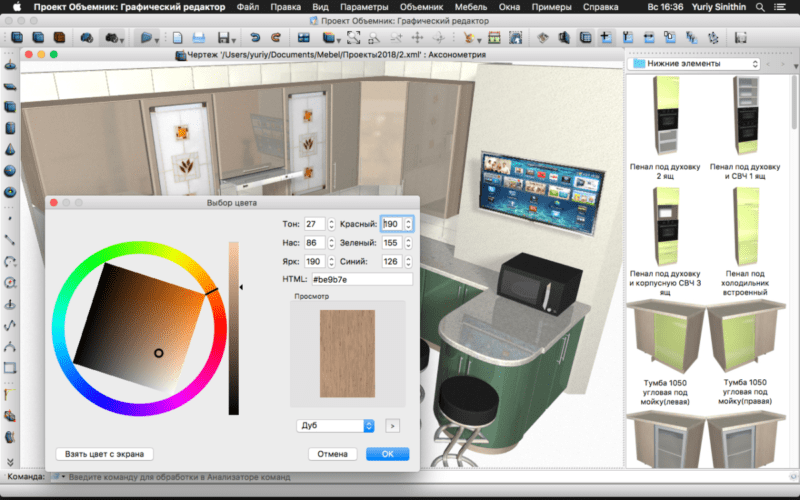Click the Команда command input field
The height and width of the screenshot is (500, 800).
[x=418, y=477]
